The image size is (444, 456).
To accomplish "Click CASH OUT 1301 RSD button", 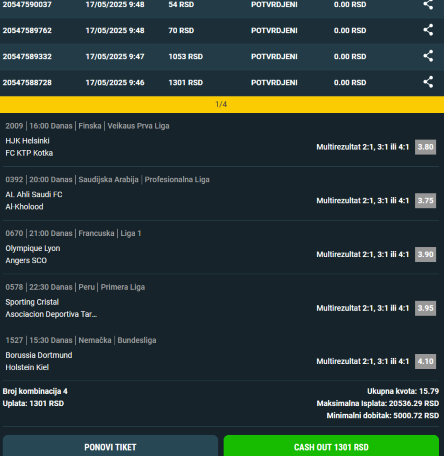I will pos(331,446).
